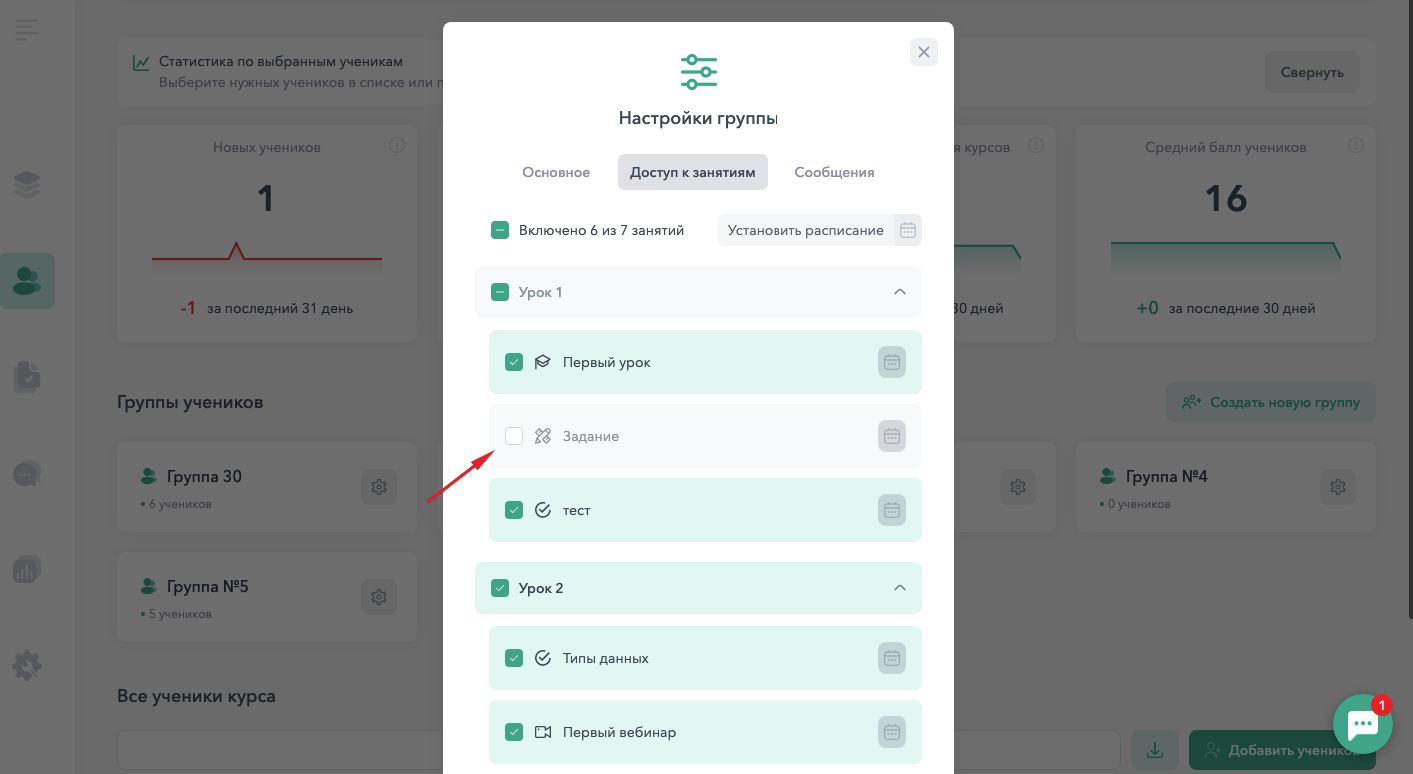
Task: Open settings gear for Группа 30
Action: pyautogui.click(x=379, y=487)
